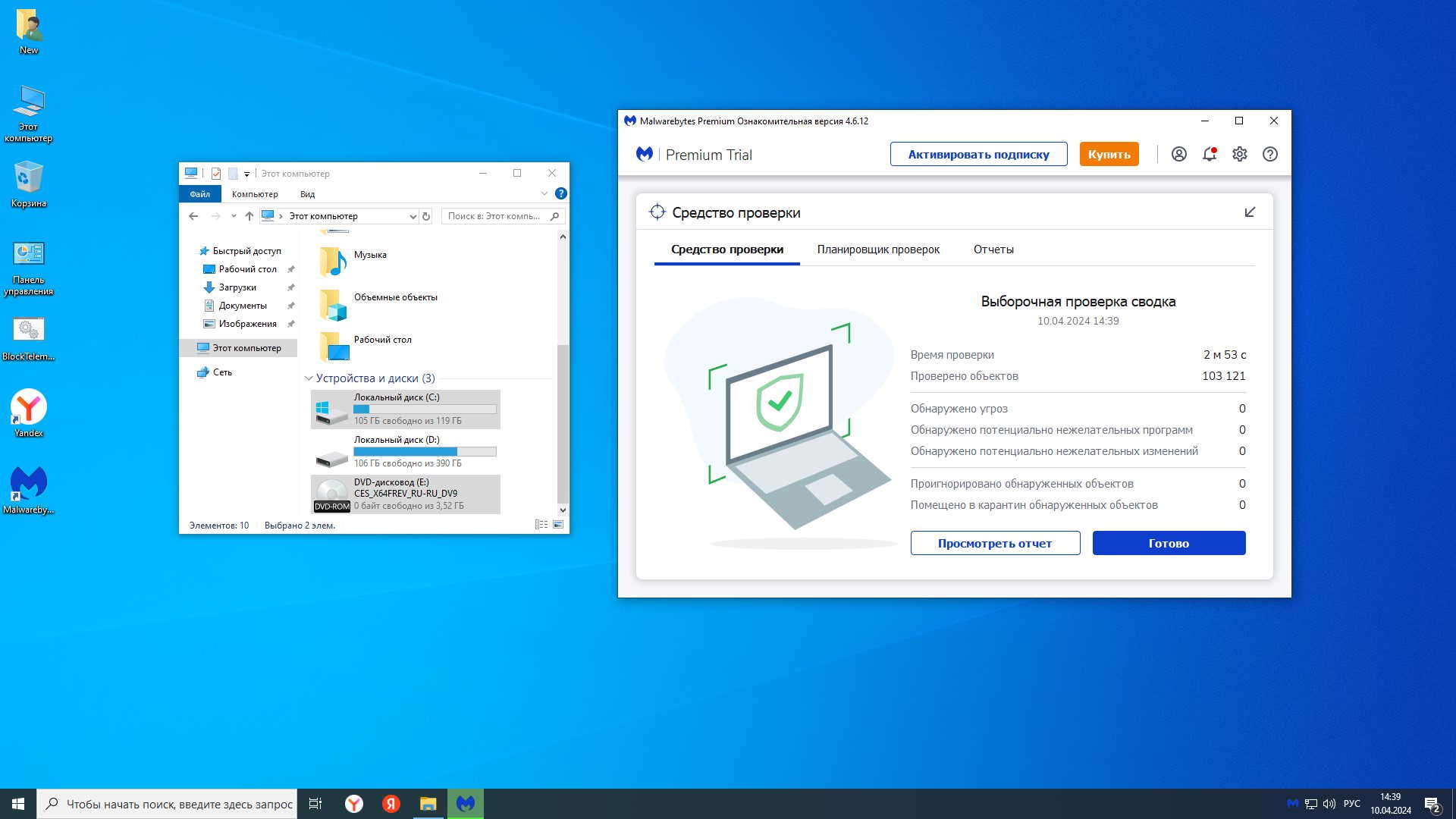Collapse the Devices and drives group
The height and width of the screenshot is (819, 1456).
tap(309, 378)
